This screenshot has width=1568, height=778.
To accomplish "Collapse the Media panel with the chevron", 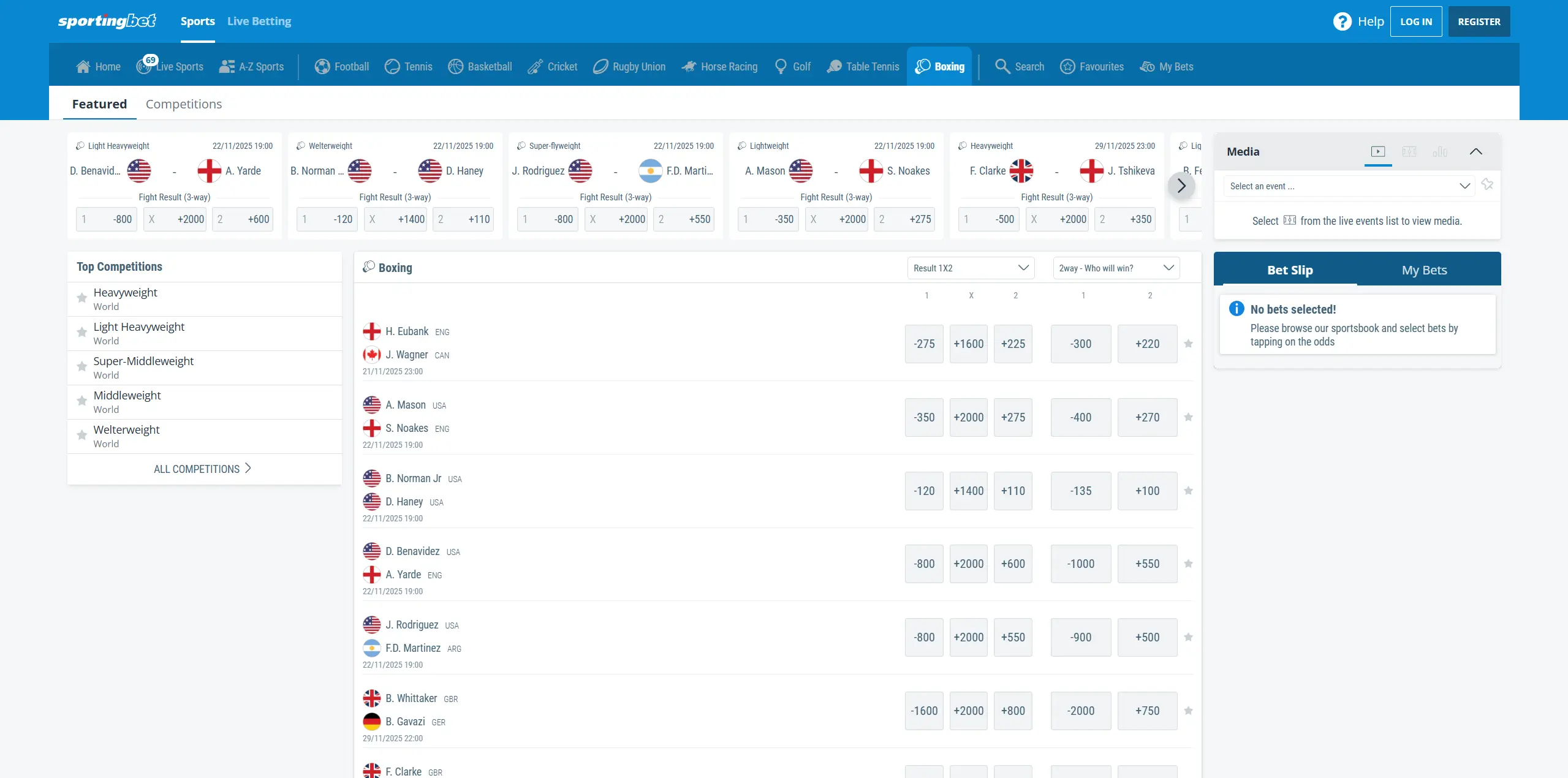I will 1475,151.
